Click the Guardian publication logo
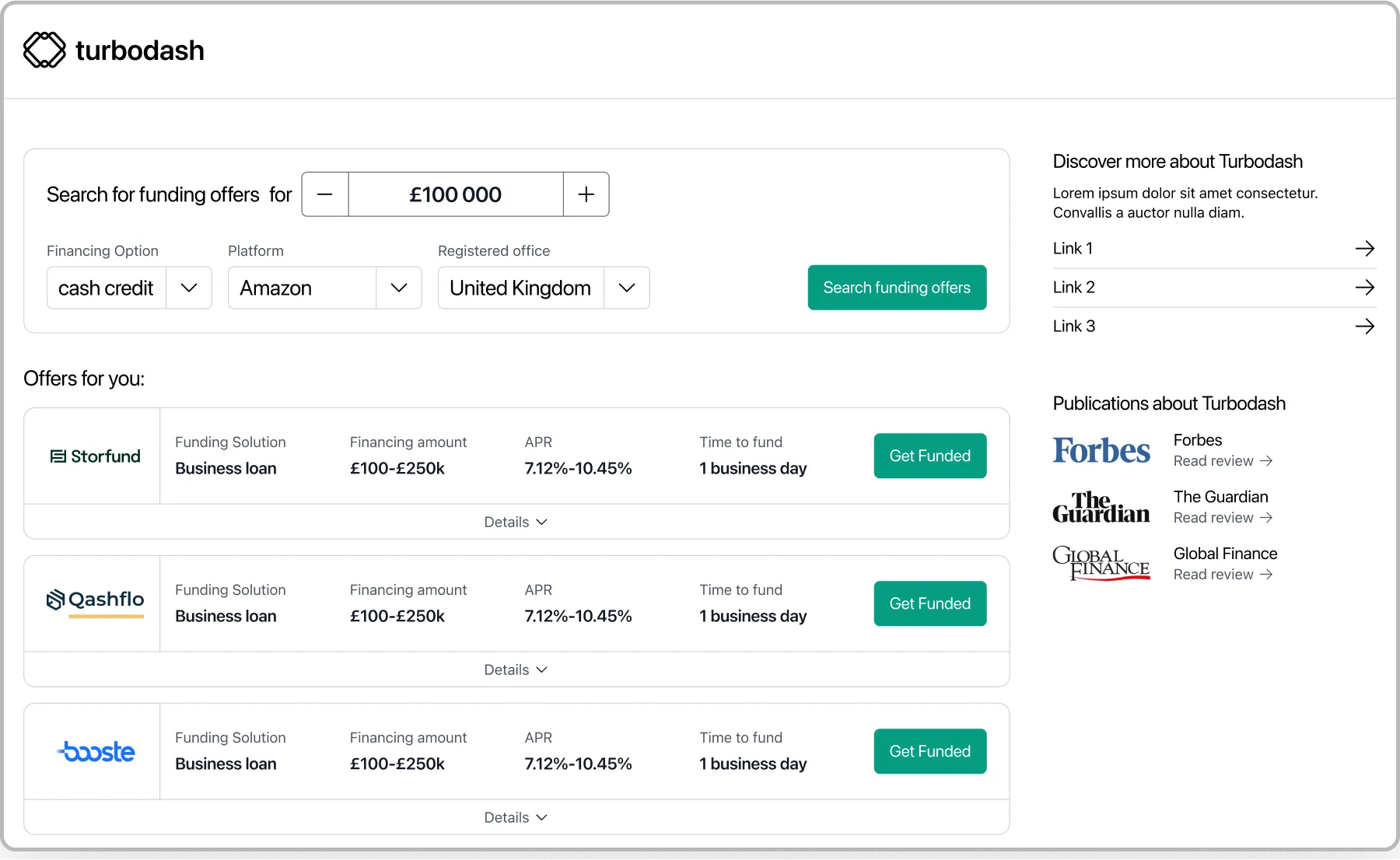This screenshot has width=1400, height=860. click(1101, 506)
